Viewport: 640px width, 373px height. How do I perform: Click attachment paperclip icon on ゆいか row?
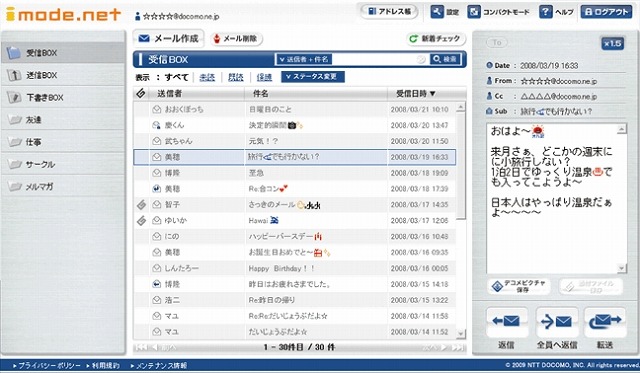point(141,221)
